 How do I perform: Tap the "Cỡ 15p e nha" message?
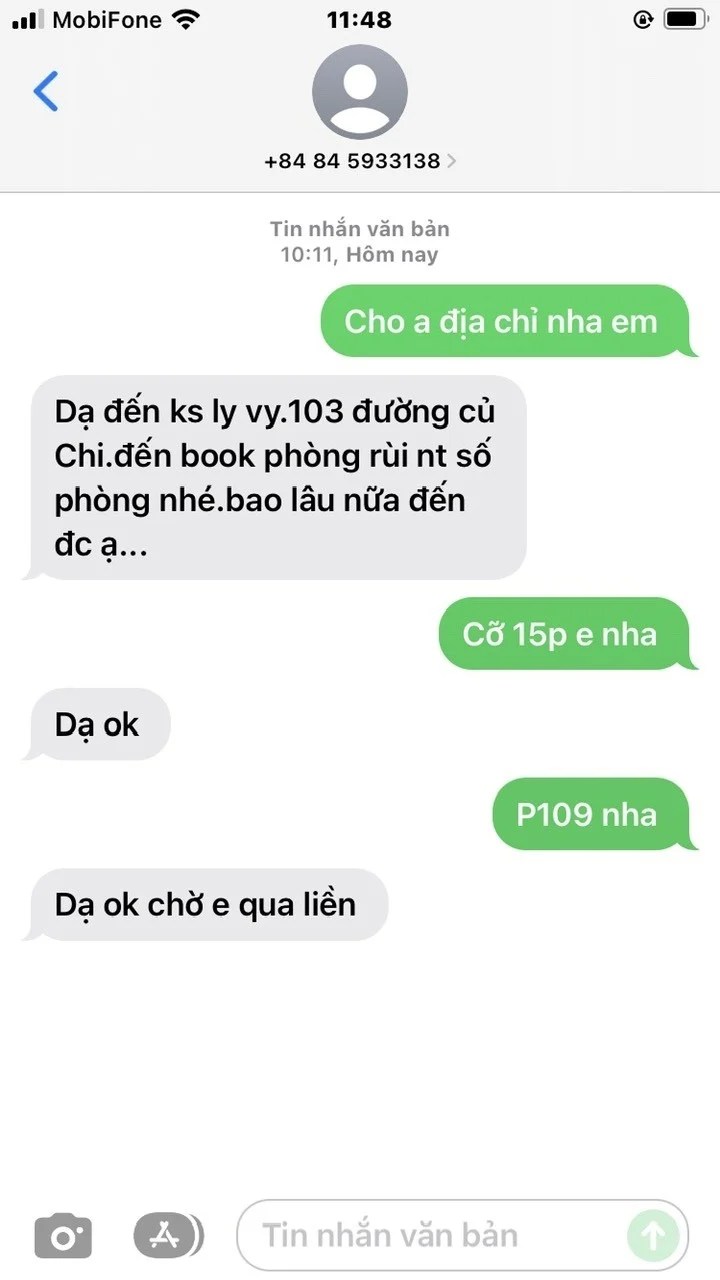tap(565, 634)
